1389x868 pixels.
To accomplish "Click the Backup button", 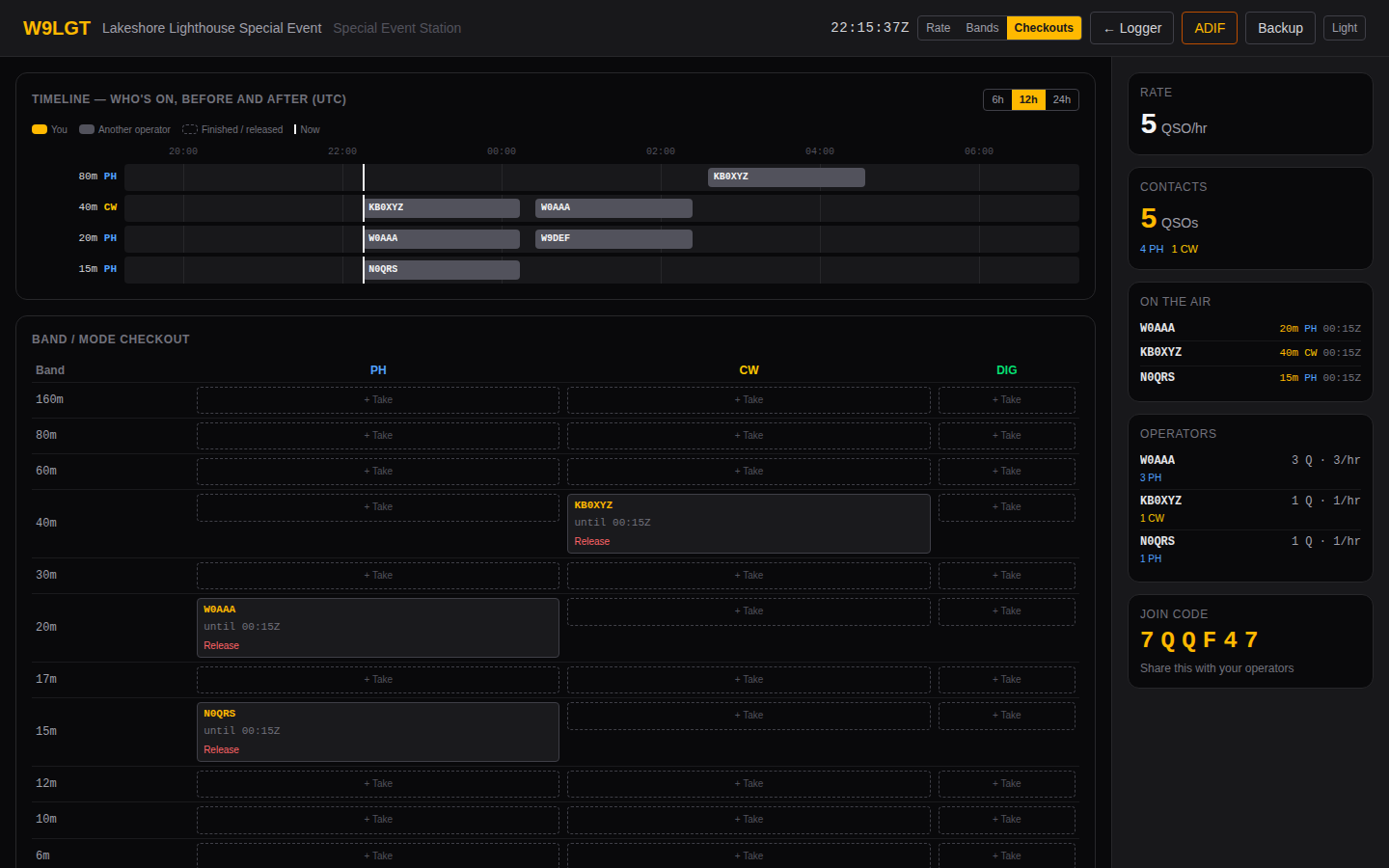I will [x=1280, y=28].
